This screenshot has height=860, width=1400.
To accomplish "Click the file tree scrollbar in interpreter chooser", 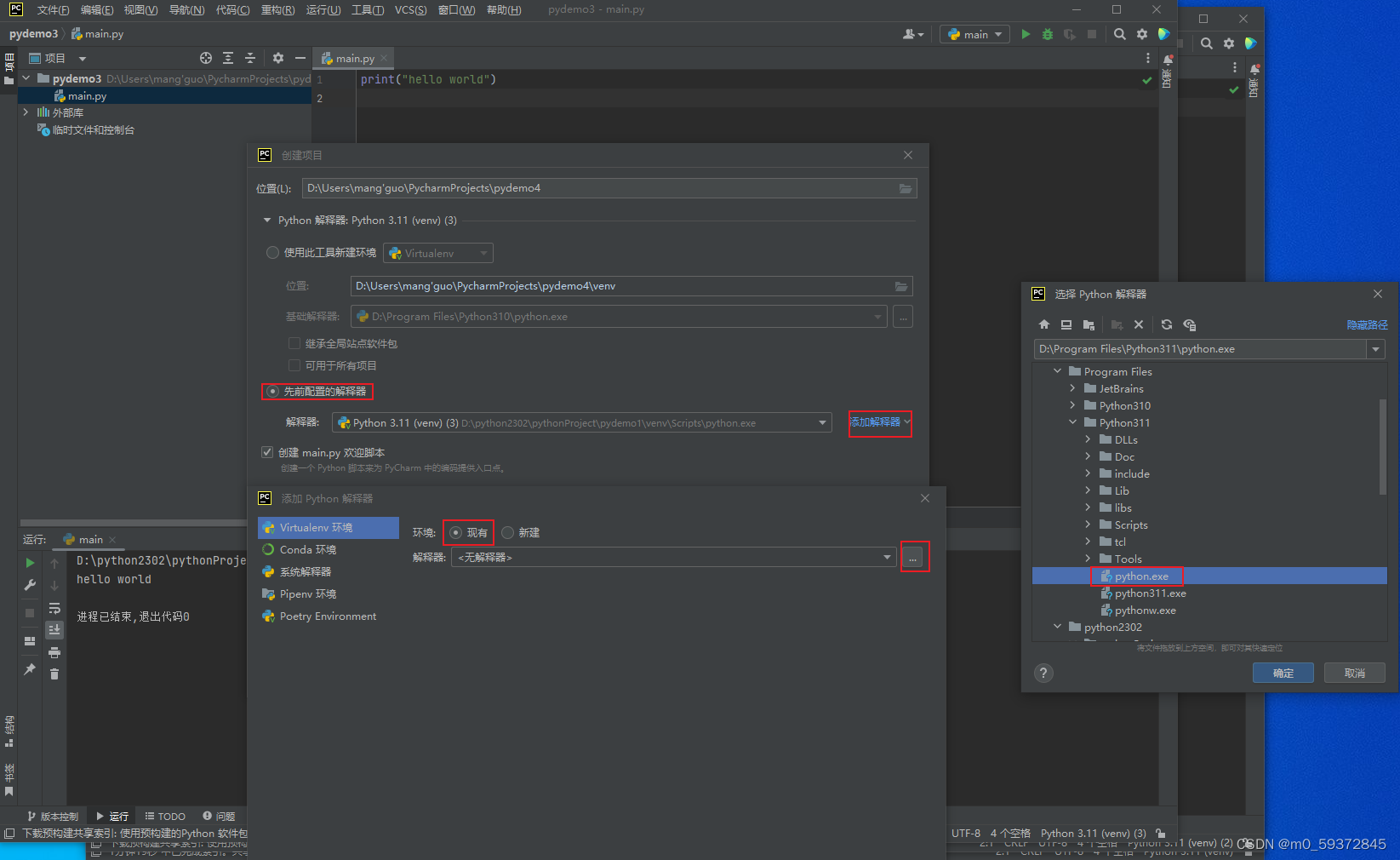I will click(x=1382, y=446).
